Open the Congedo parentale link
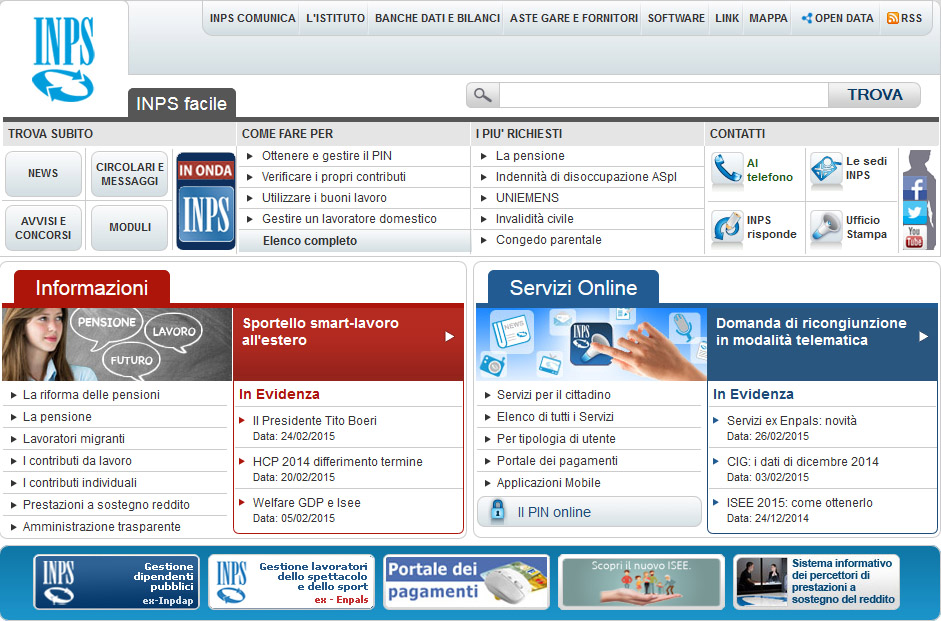Image resolution: width=941 pixels, height=621 pixels. 549,240
